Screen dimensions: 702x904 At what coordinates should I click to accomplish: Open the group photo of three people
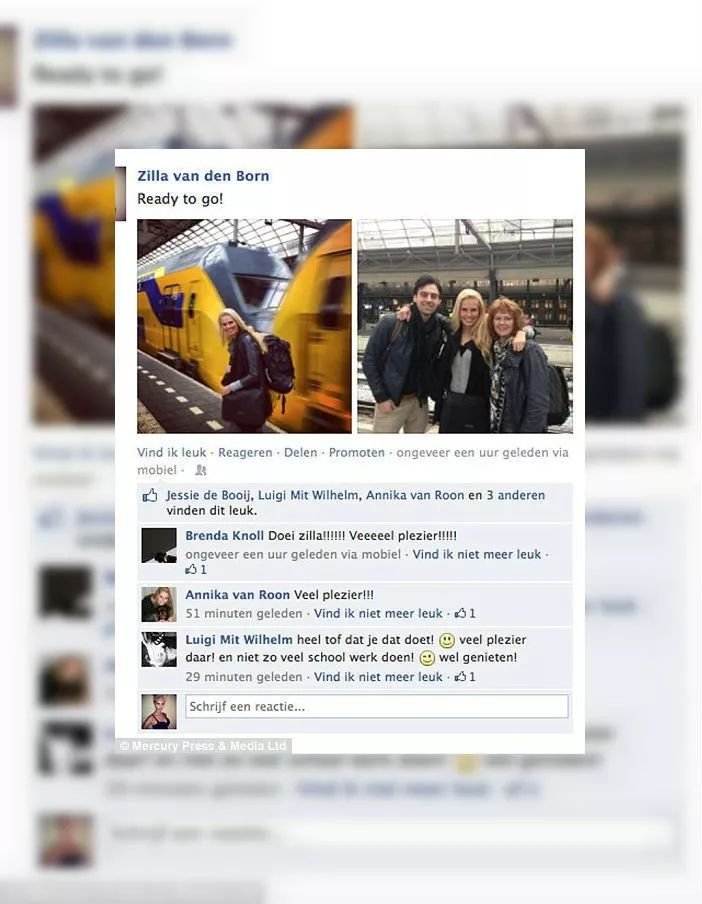click(465, 326)
